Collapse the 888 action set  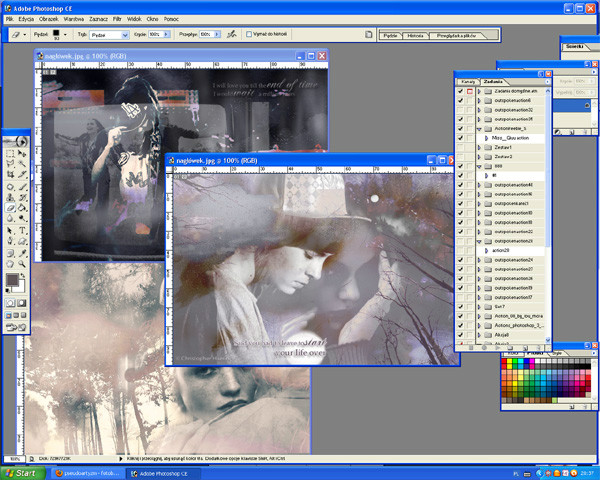point(479,167)
